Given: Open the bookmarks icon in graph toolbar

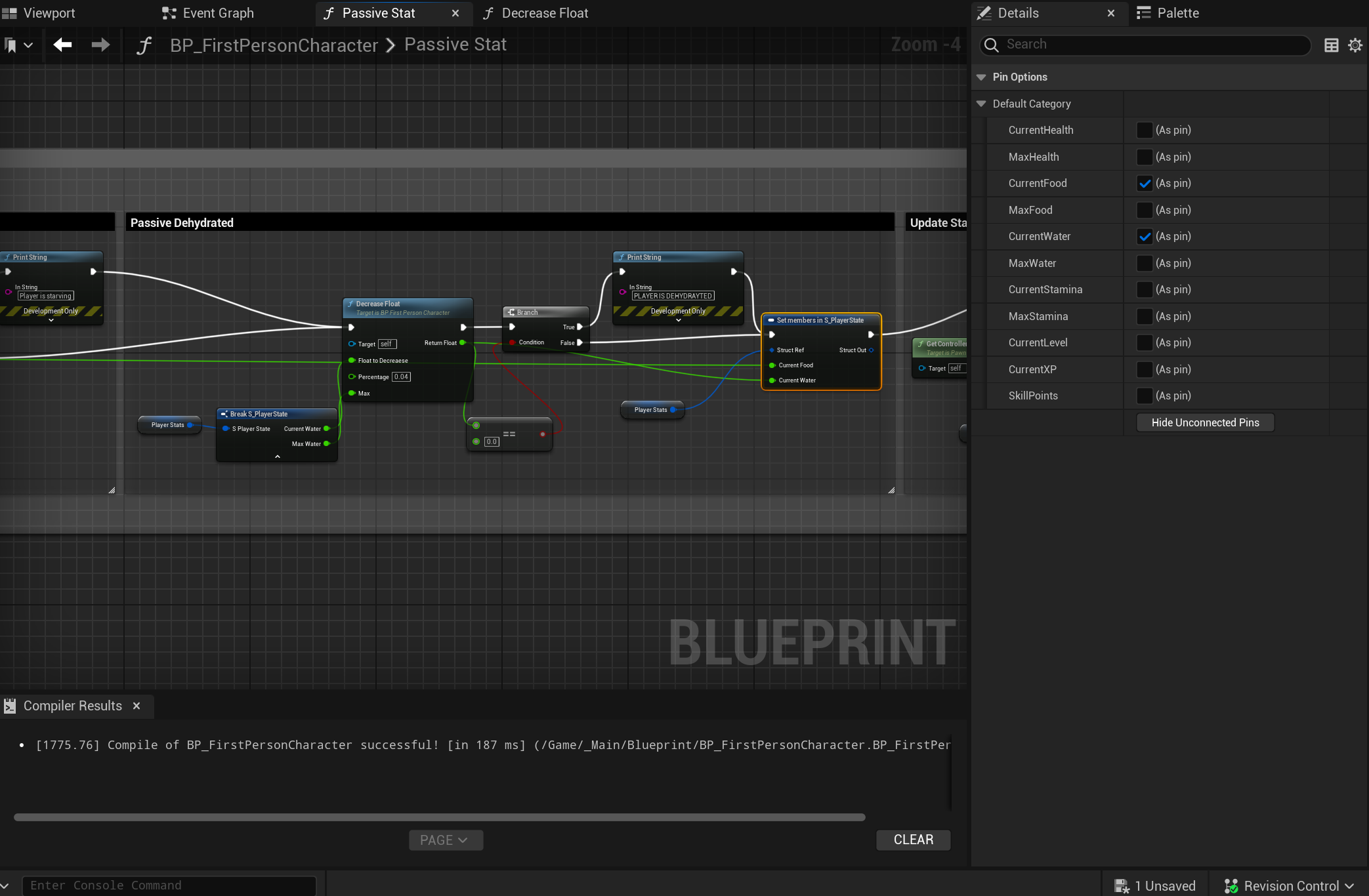Looking at the screenshot, I should [x=11, y=45].
